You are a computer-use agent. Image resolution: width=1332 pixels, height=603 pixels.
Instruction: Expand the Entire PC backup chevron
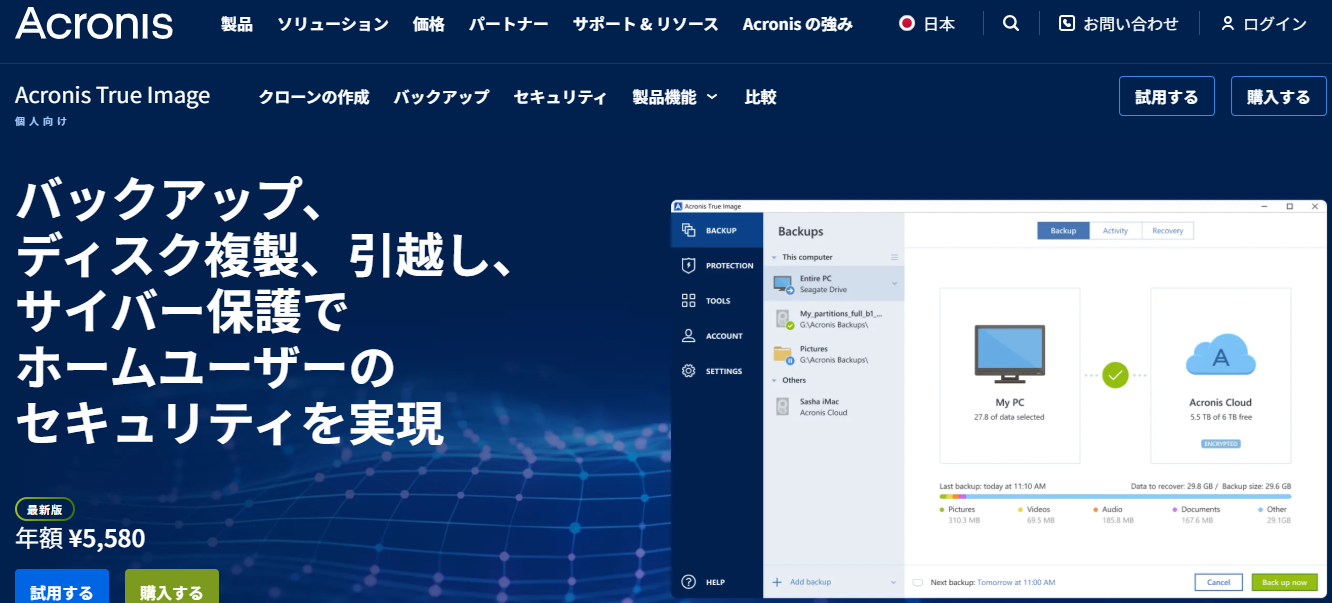(x=894, y=284)
